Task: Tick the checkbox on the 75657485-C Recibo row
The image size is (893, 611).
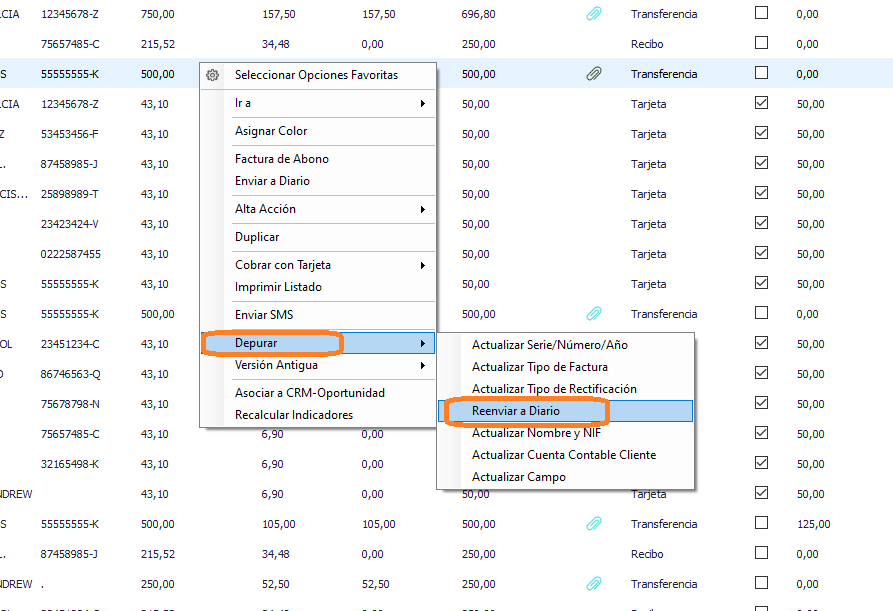Action: 761,44
